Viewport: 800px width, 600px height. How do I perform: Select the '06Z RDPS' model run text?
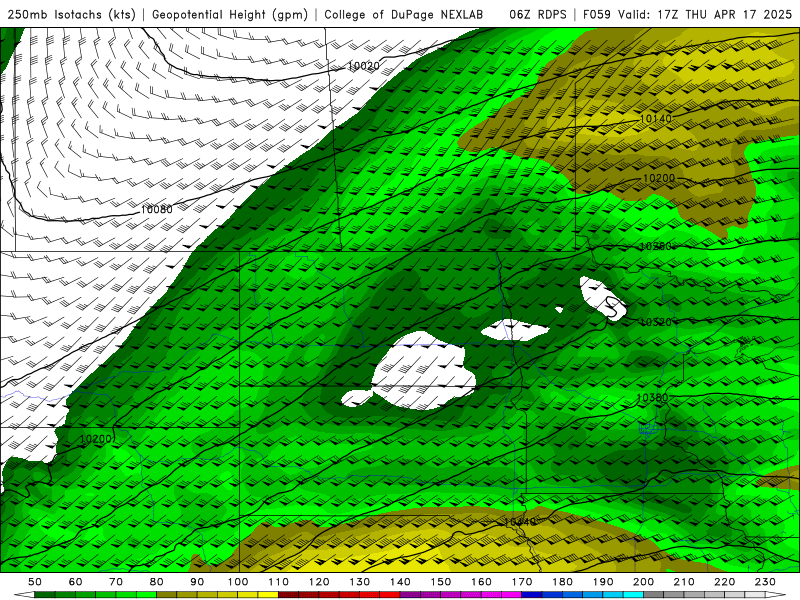538,14
